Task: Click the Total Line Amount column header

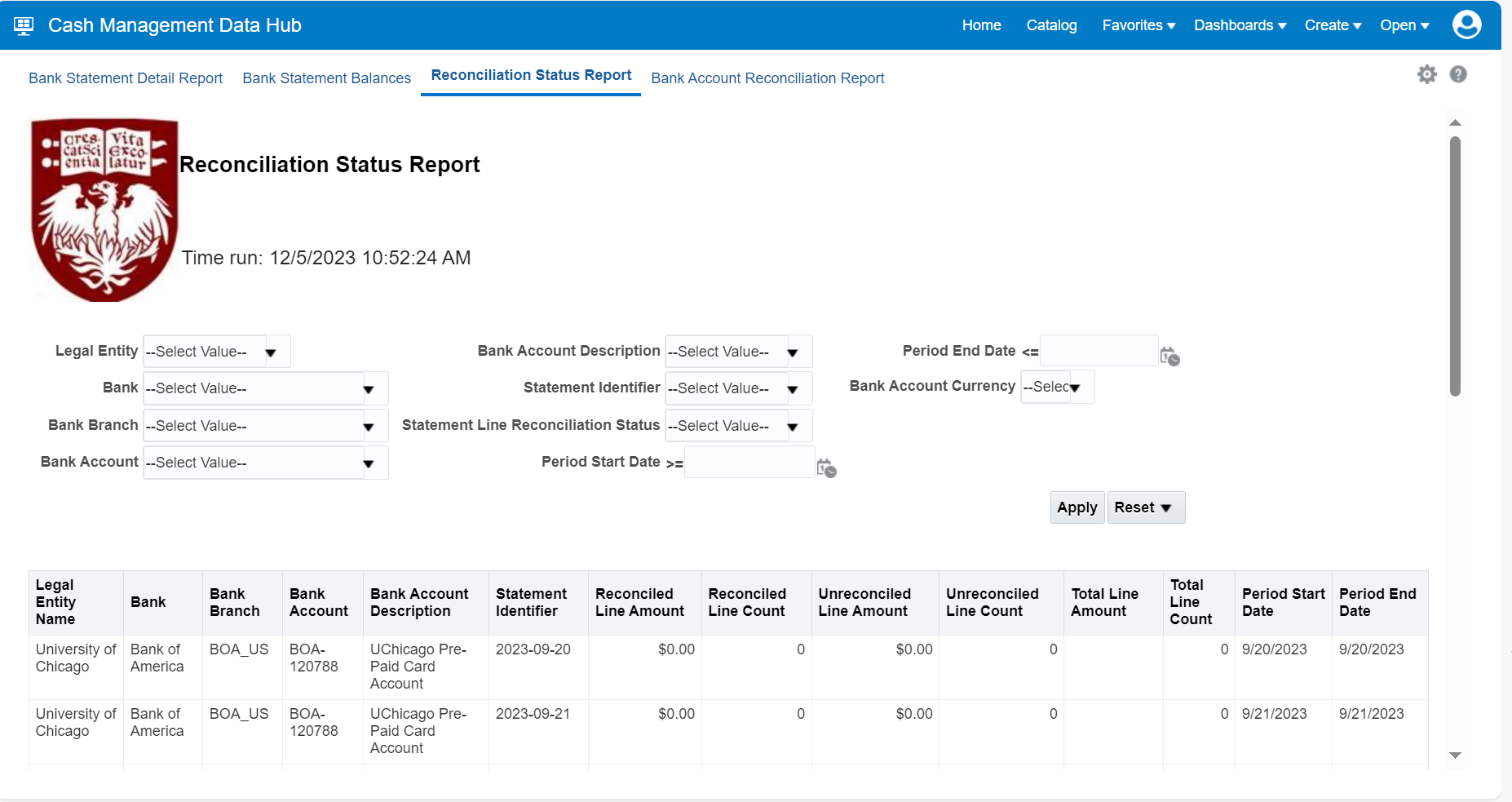Action: pos(1113,602)
